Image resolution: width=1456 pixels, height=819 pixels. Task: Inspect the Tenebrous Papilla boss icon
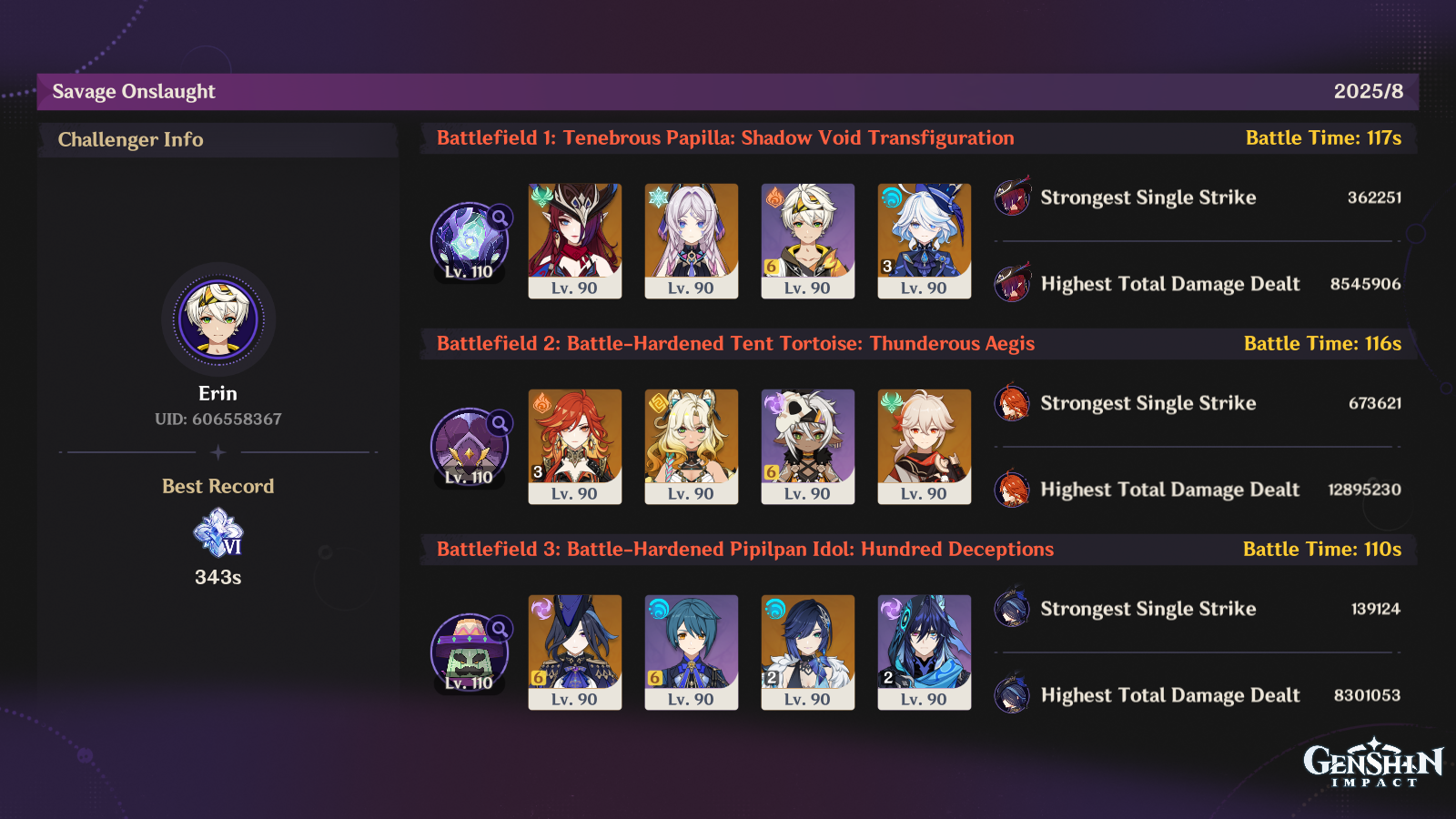[470, 241]
